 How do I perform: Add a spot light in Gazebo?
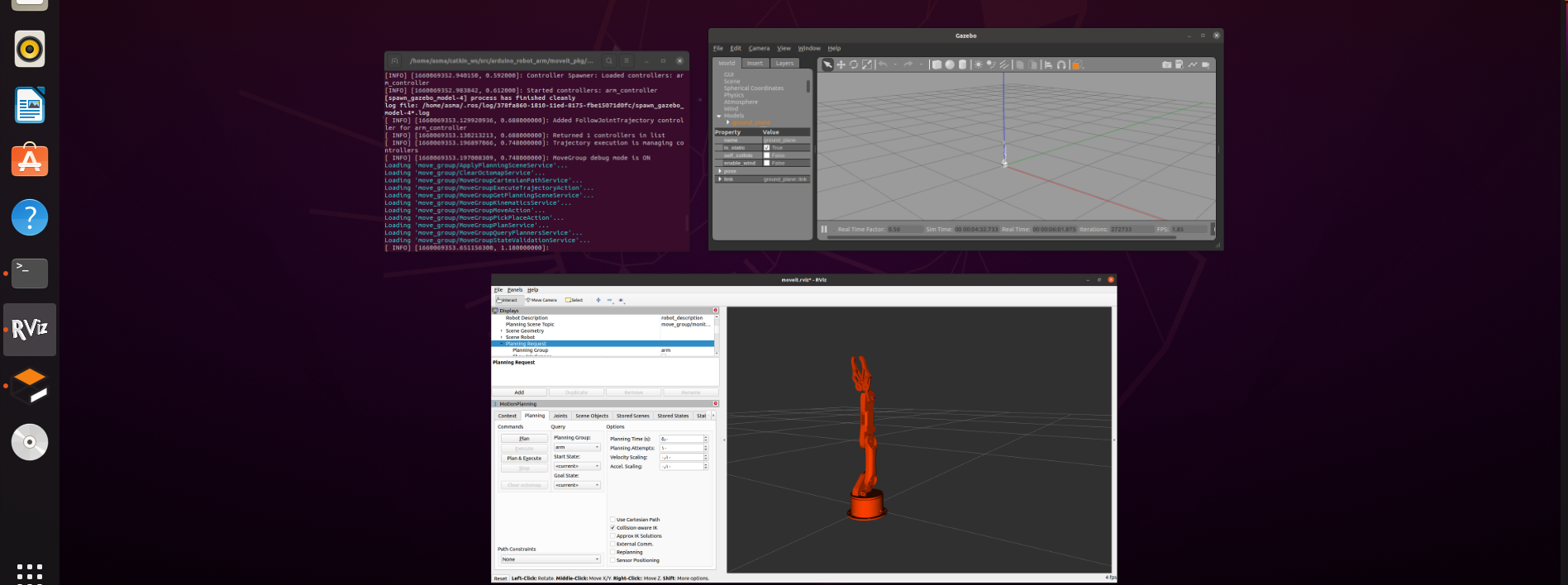tap(990, 64)
